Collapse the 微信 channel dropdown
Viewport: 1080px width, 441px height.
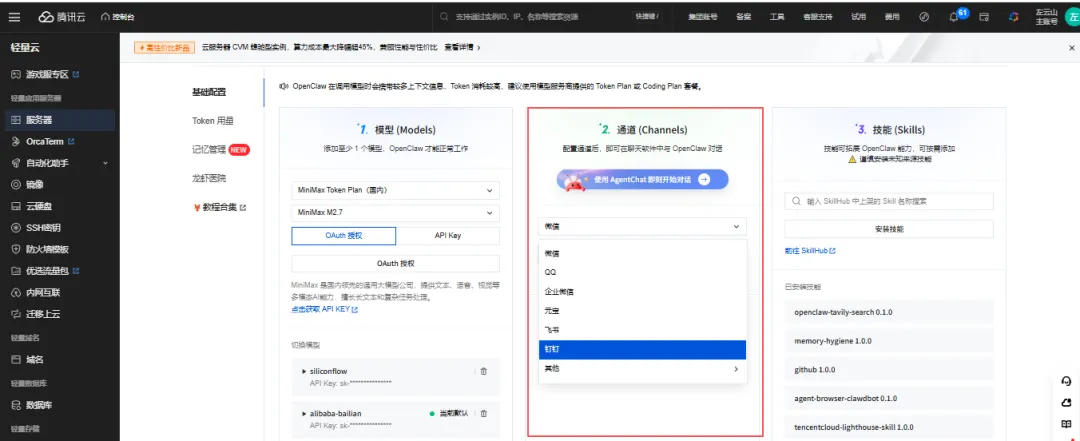(642, 226)
